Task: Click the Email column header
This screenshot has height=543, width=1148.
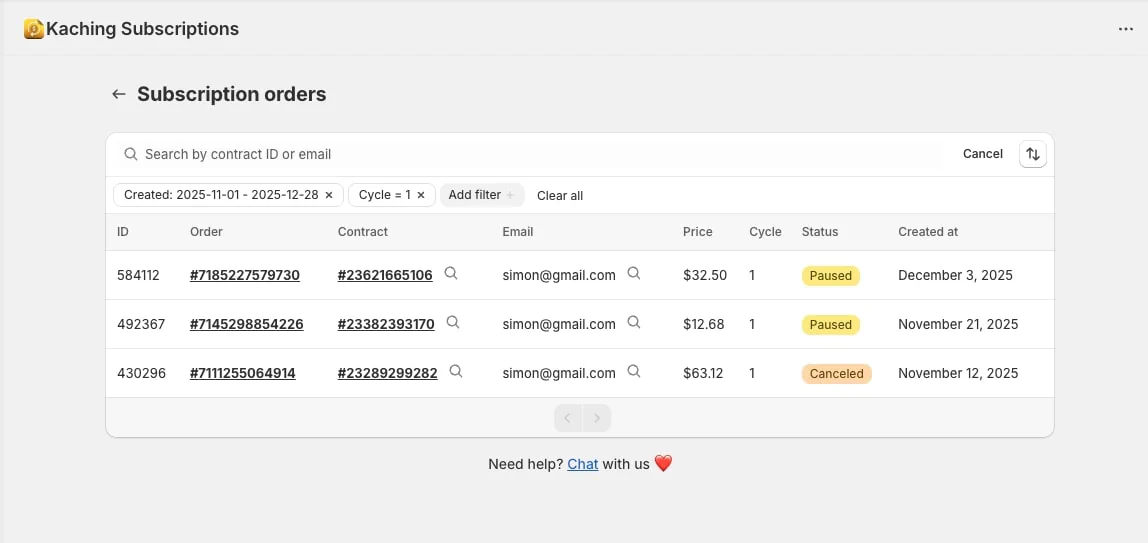Action: click(518, 232)
